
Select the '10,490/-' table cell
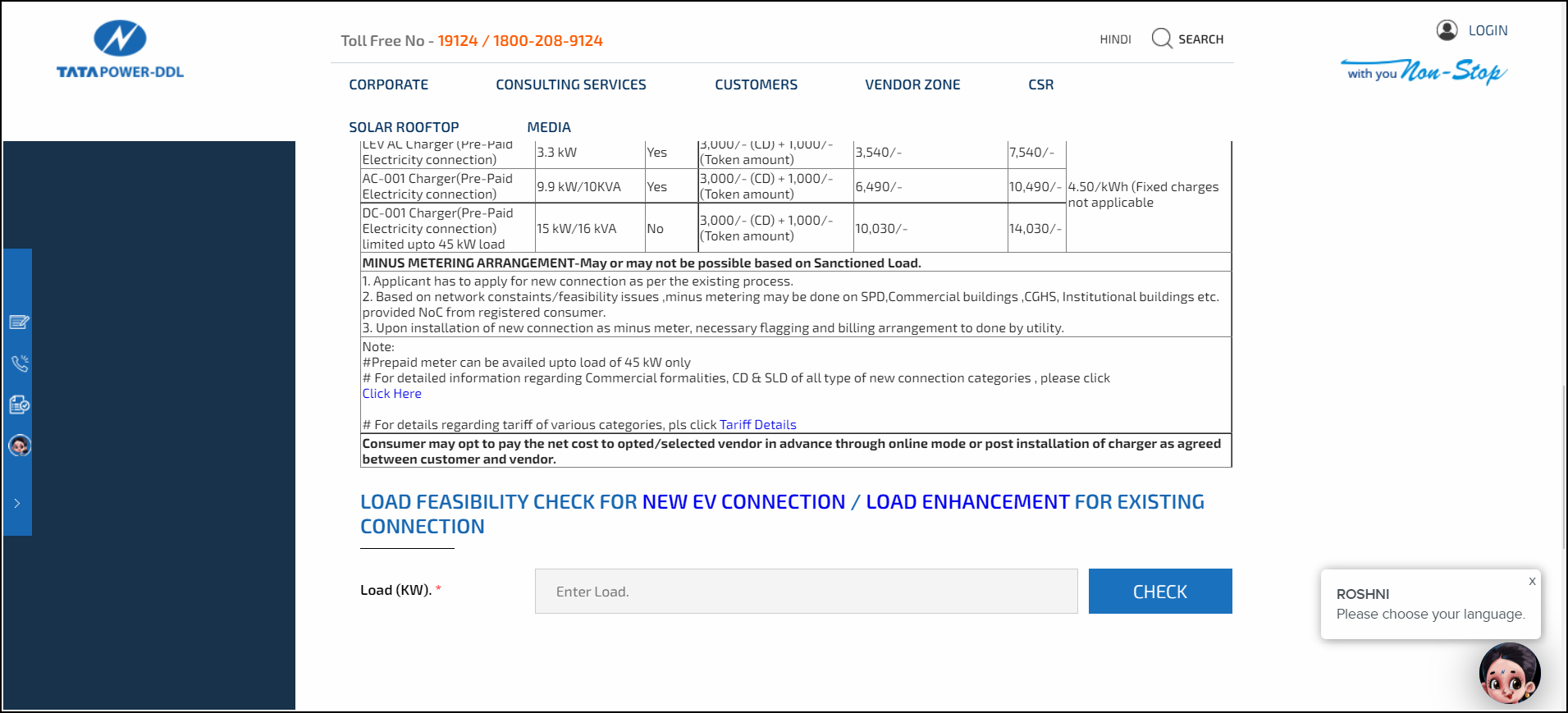coord(1035,187)
